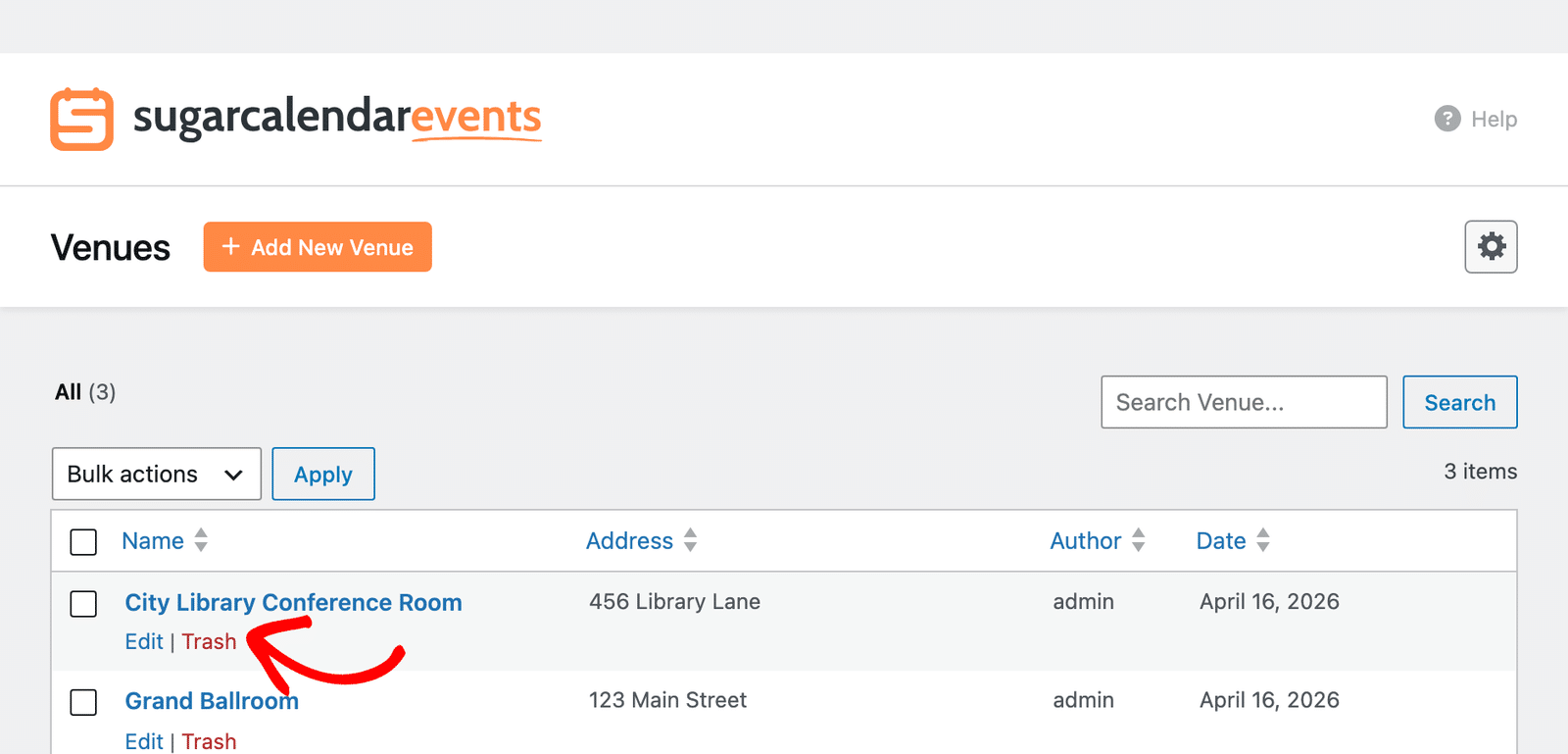Click the Sugar Calendar logo icon
This screenshot has width=1568, height=754.
(81, 119)
